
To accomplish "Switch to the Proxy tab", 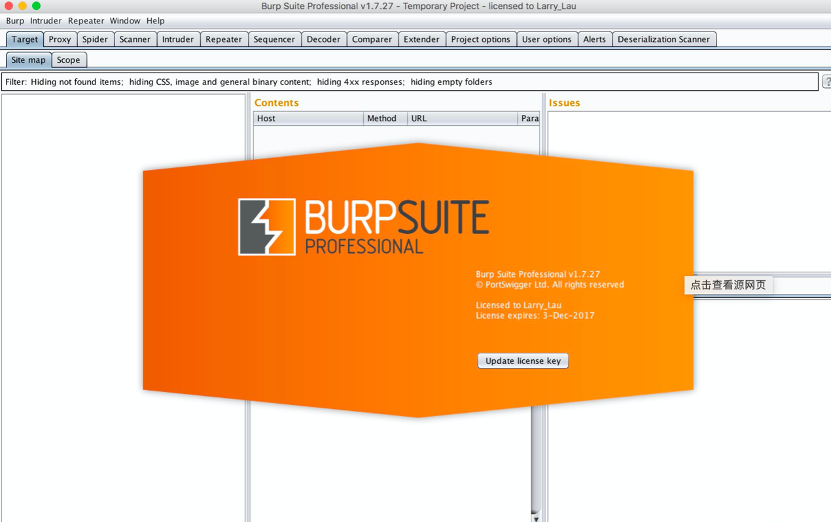I will click(x=59, y=39).
